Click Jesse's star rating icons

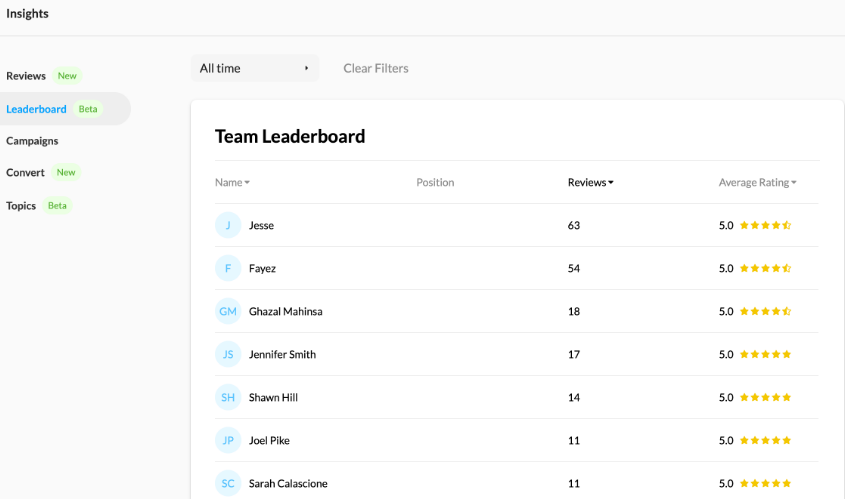765,225
